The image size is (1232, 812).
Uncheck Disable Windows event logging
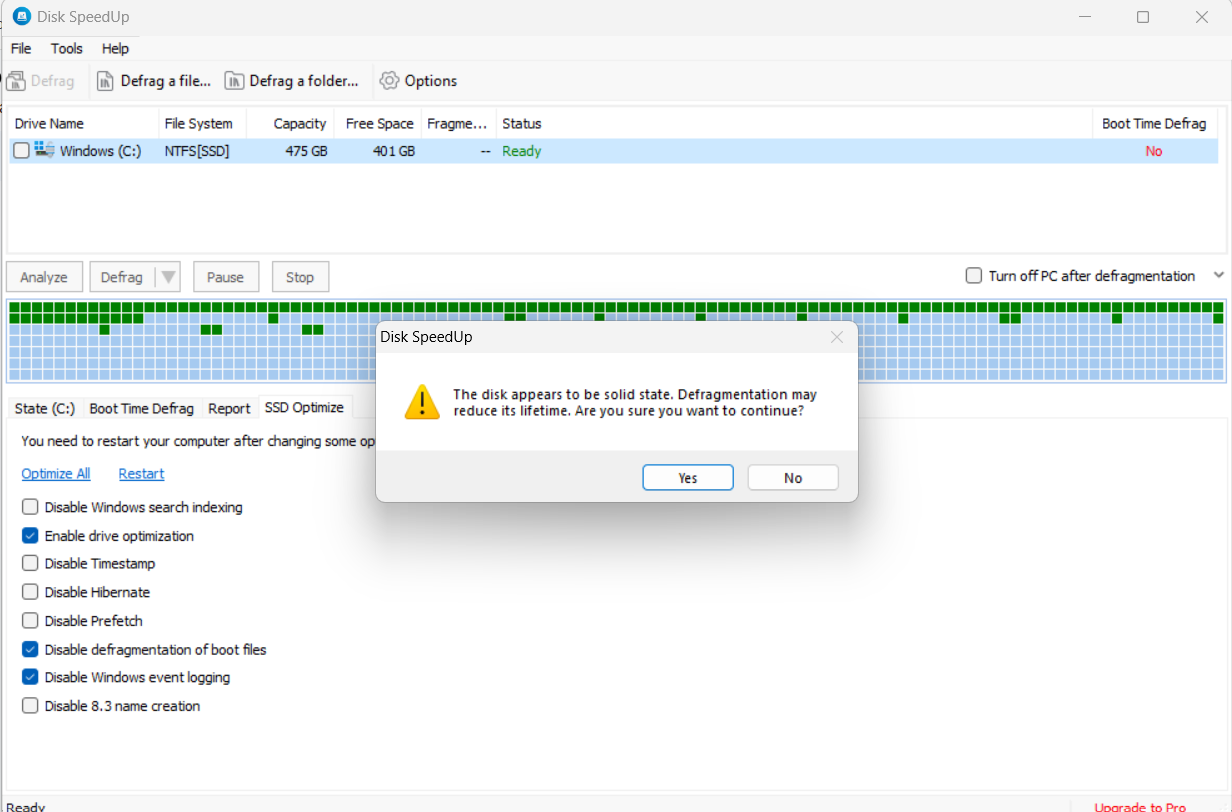coord(30,677)
